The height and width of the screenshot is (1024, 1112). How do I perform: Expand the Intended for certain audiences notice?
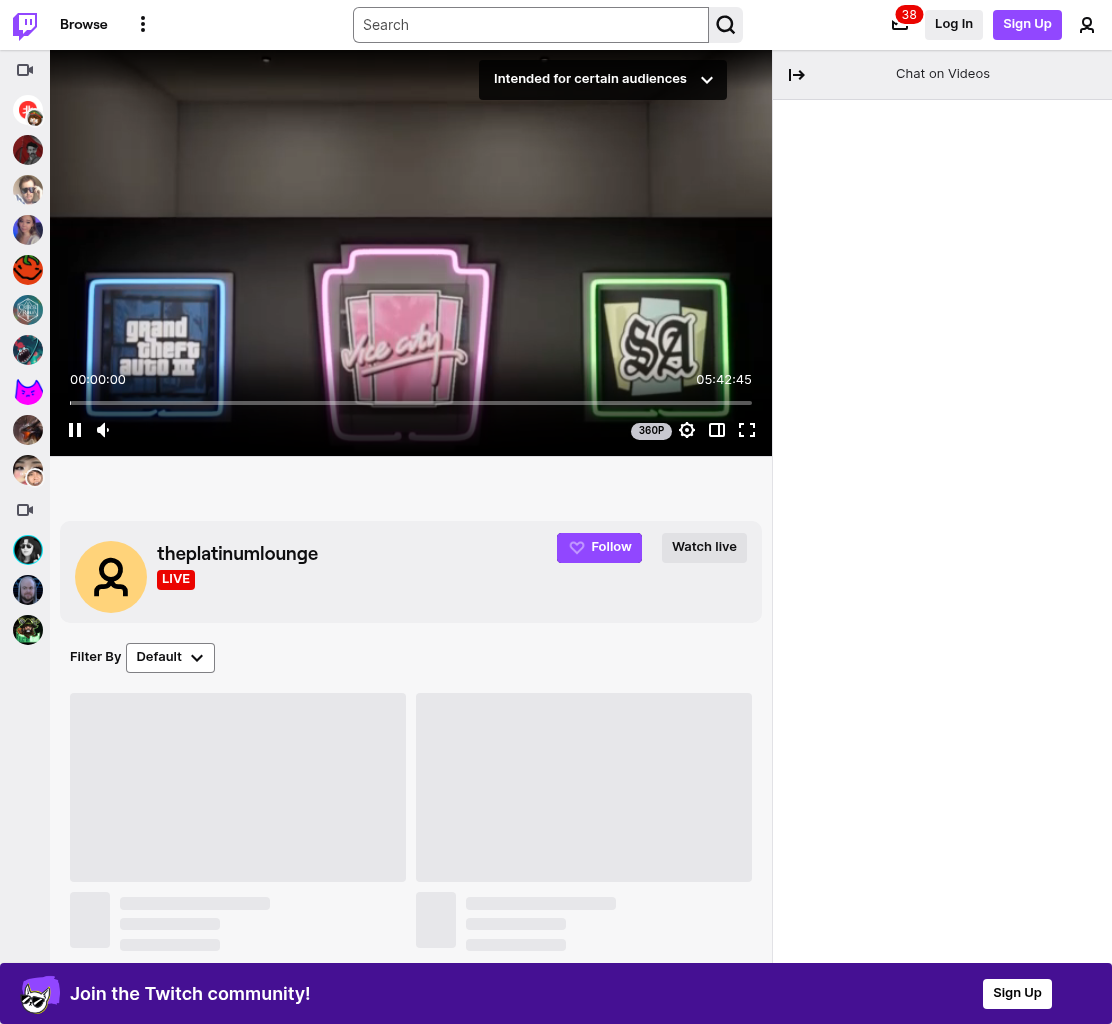(x=603, y=79)
